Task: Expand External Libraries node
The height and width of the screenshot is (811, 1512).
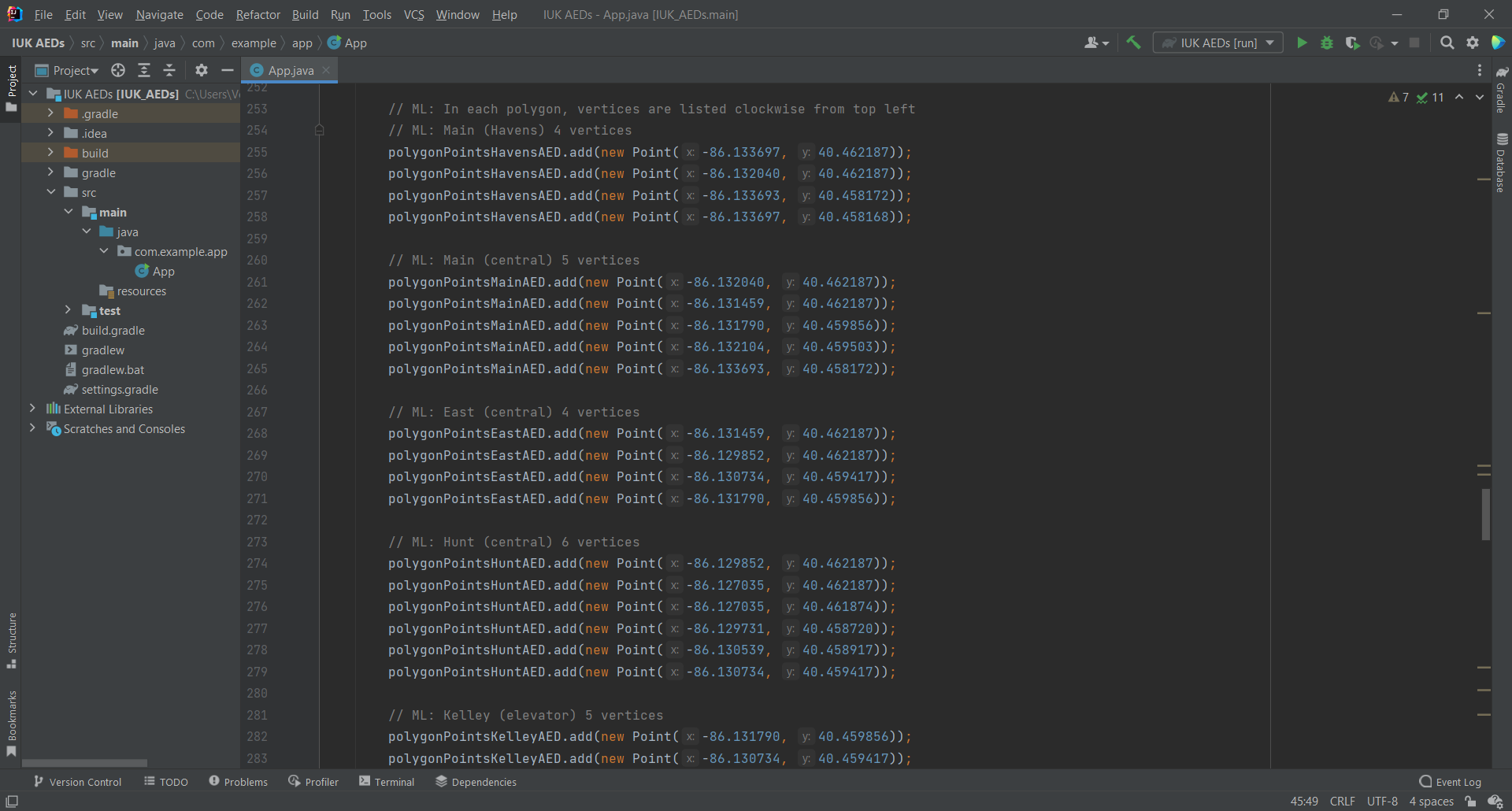Action: [x=32, y=409]
